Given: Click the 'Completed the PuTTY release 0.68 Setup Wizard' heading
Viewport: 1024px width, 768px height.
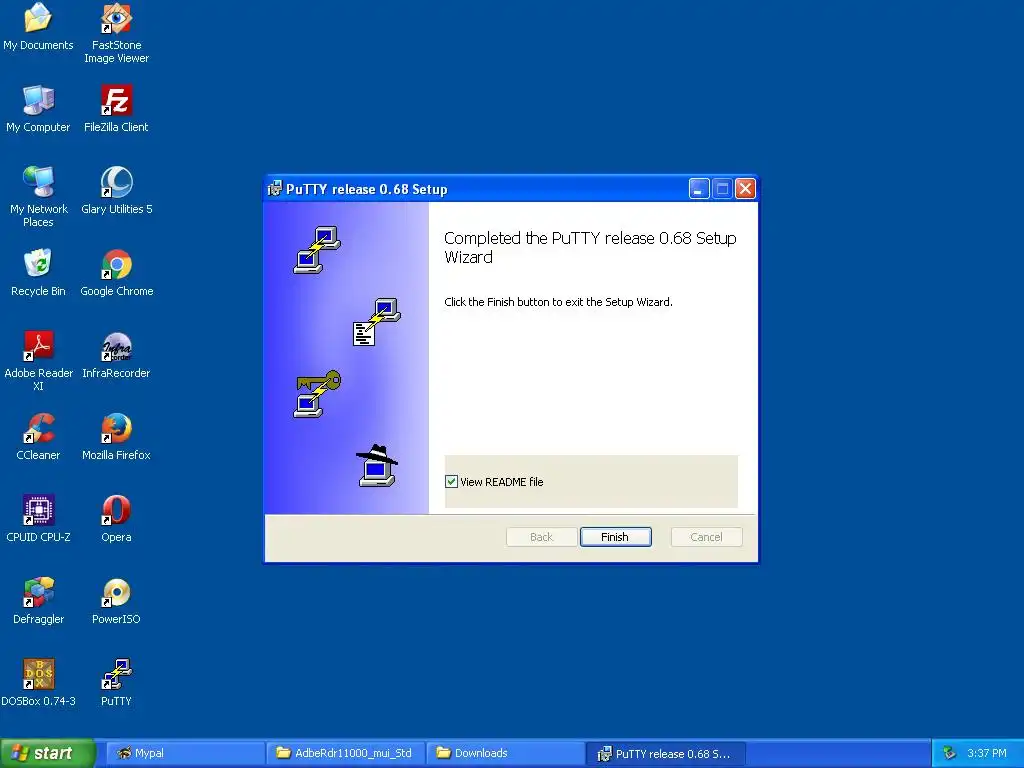Looking at the screenshot, I should tap(590, 248).
